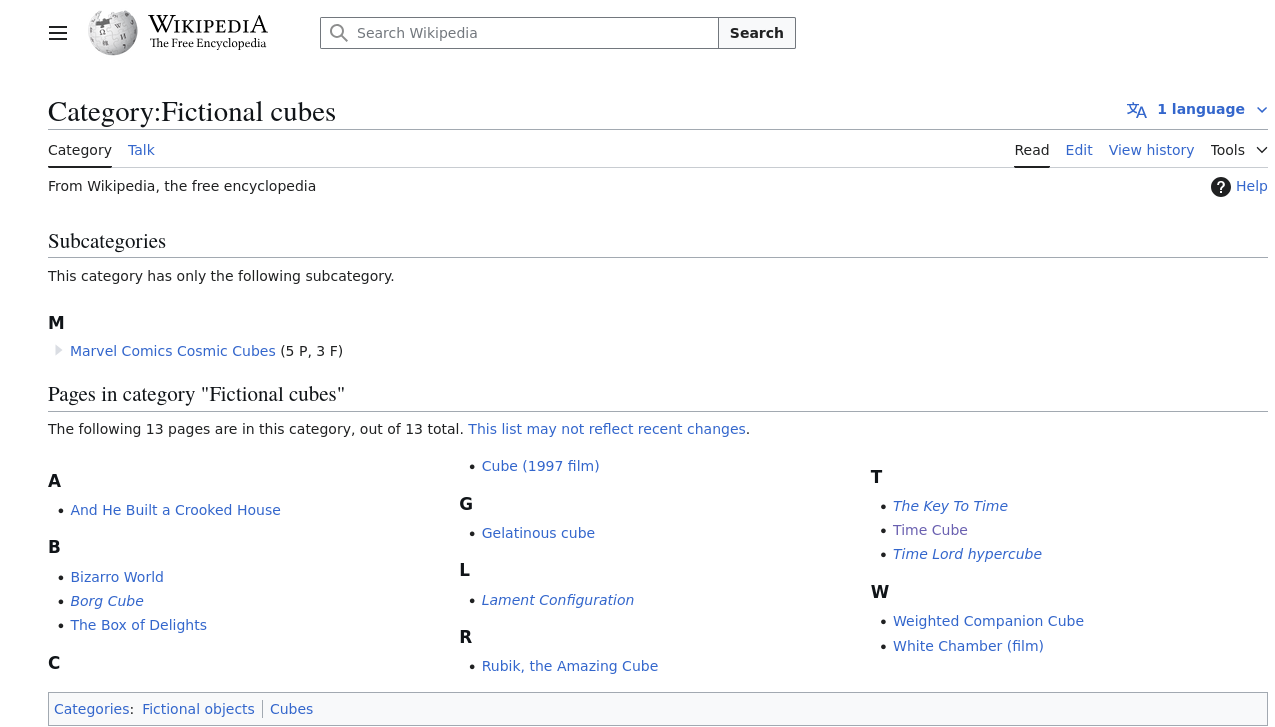The width and height of the screenshot is (1275, 727).
Task: Select the Read tab
Action: [1032, 150]
